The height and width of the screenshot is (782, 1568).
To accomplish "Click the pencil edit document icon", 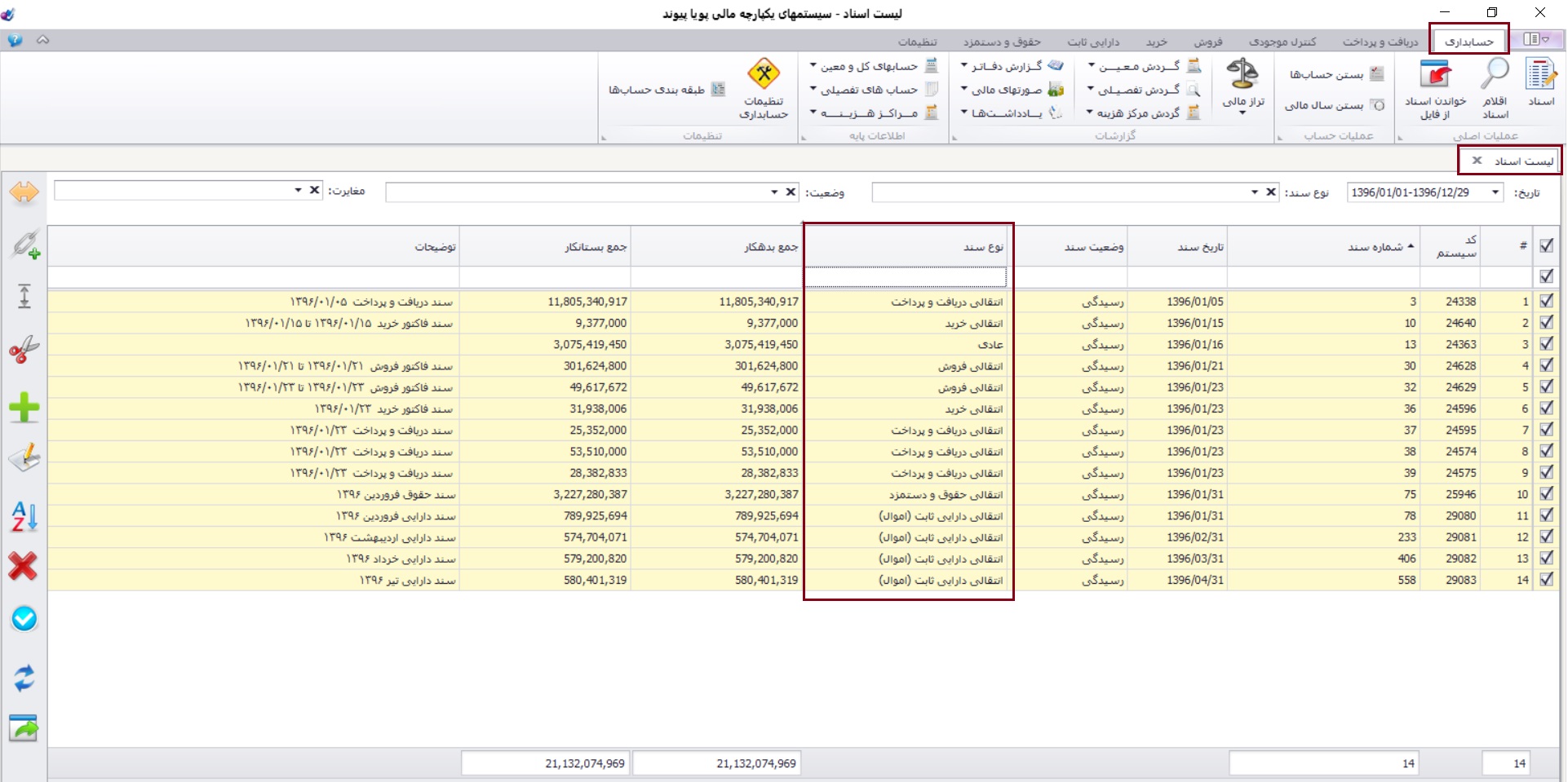I will [x=24, y=458].
